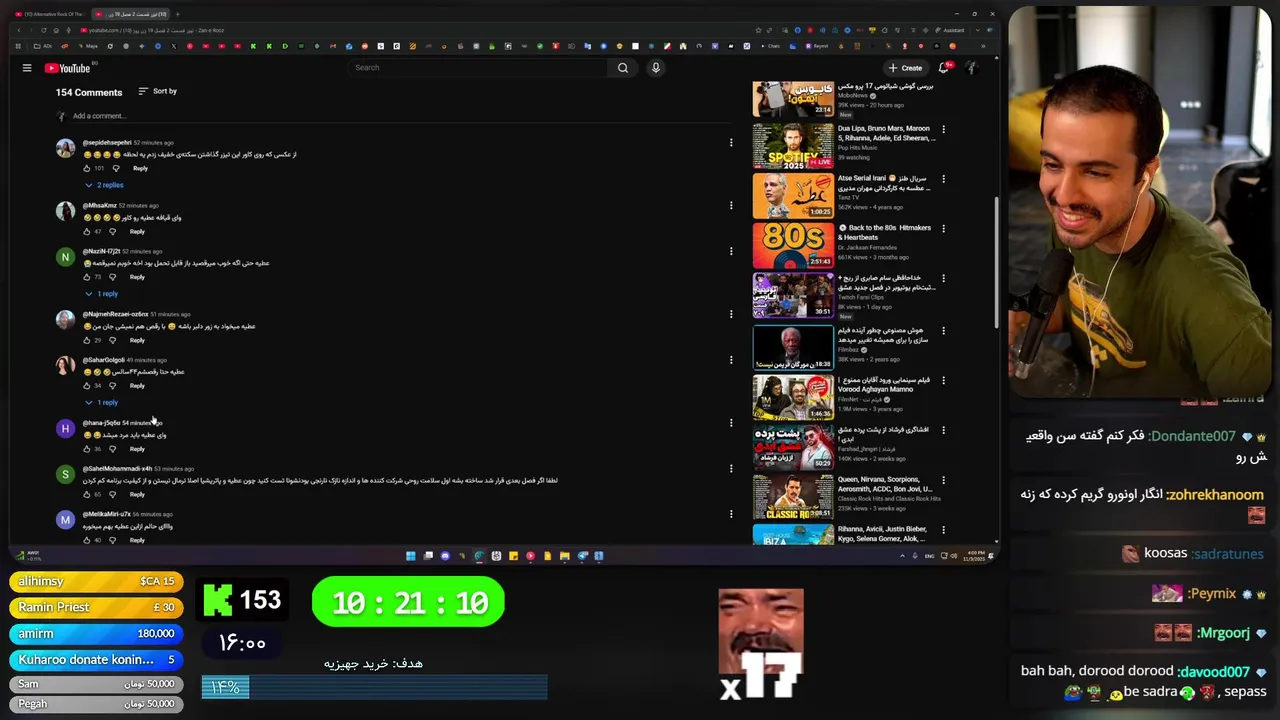This screenshot has width=1280, height=720.
Task: Open browser back navigation arrow
Action: (17, 30)
